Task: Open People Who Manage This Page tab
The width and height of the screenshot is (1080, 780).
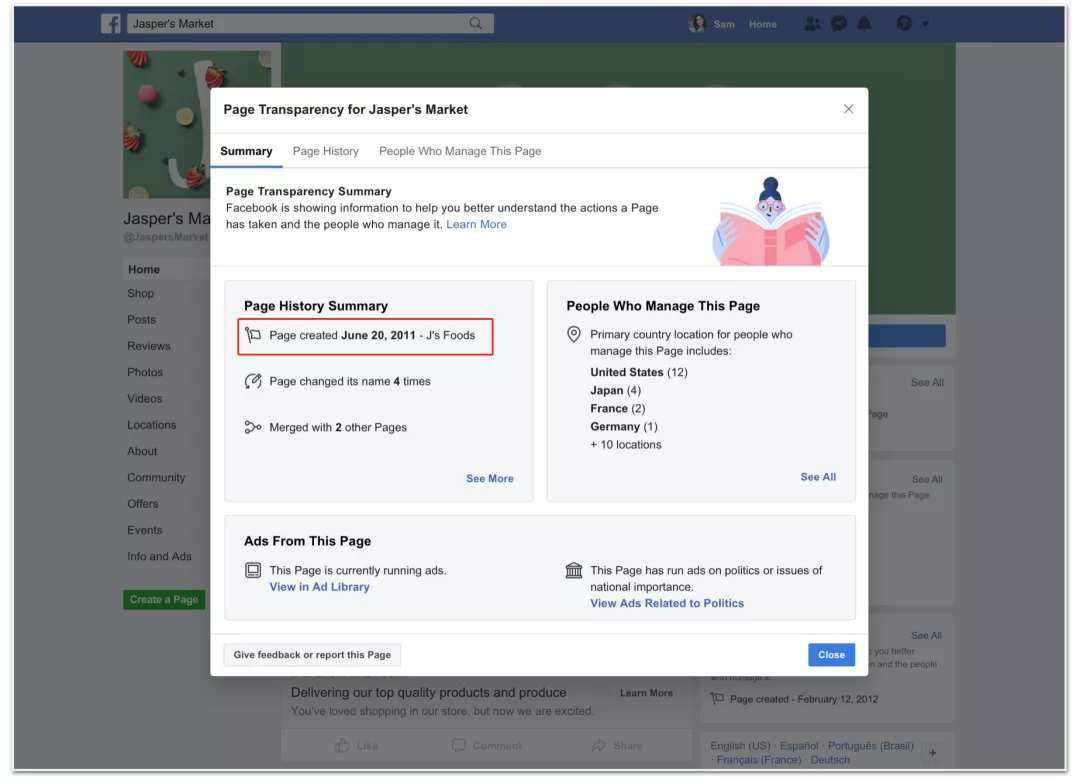Action: 460,151
